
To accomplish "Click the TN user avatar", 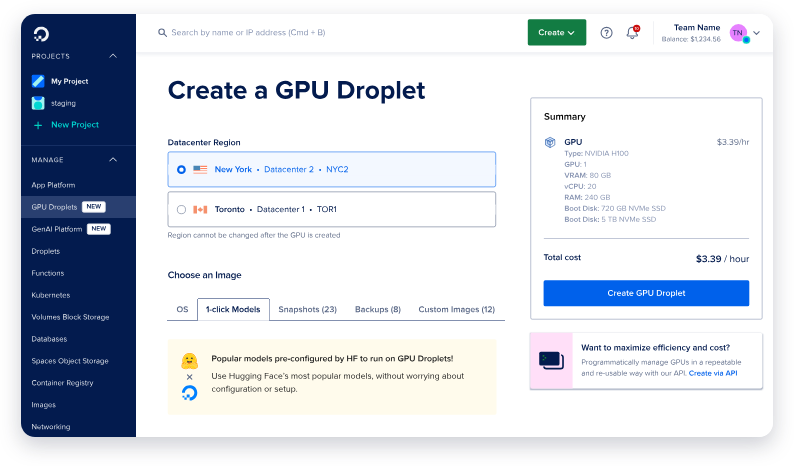I will tap(738, 33).
